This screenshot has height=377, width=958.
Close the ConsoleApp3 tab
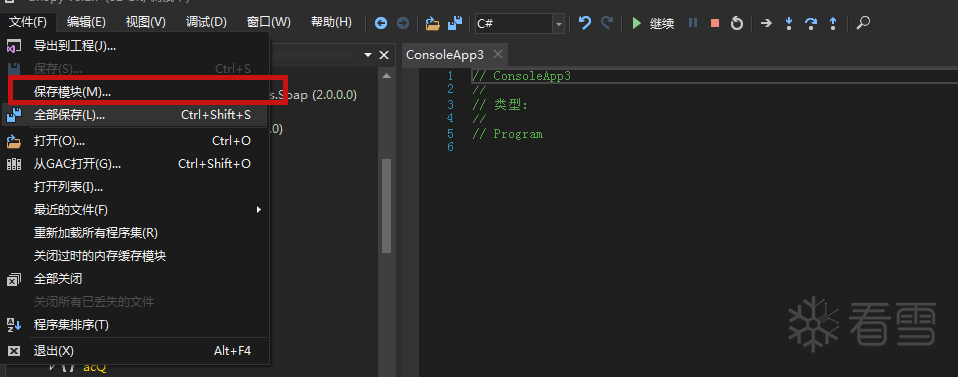coord(498,54)
